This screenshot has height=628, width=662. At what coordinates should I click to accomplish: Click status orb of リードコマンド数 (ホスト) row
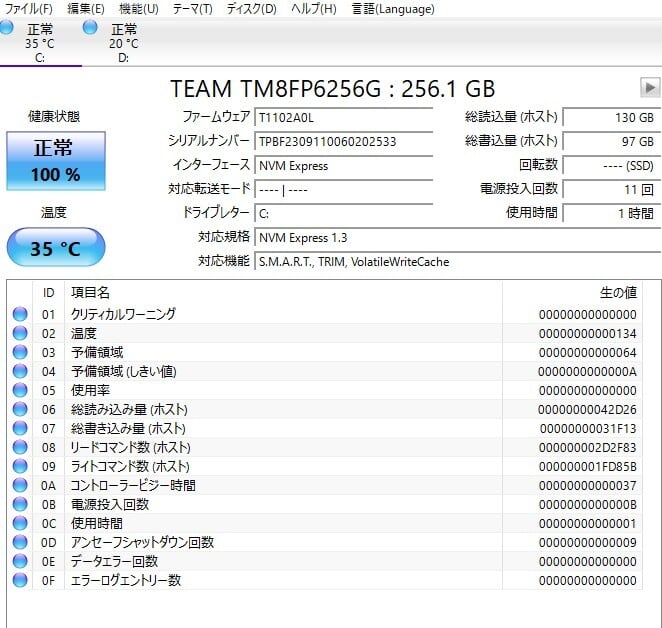coord(20,447)
